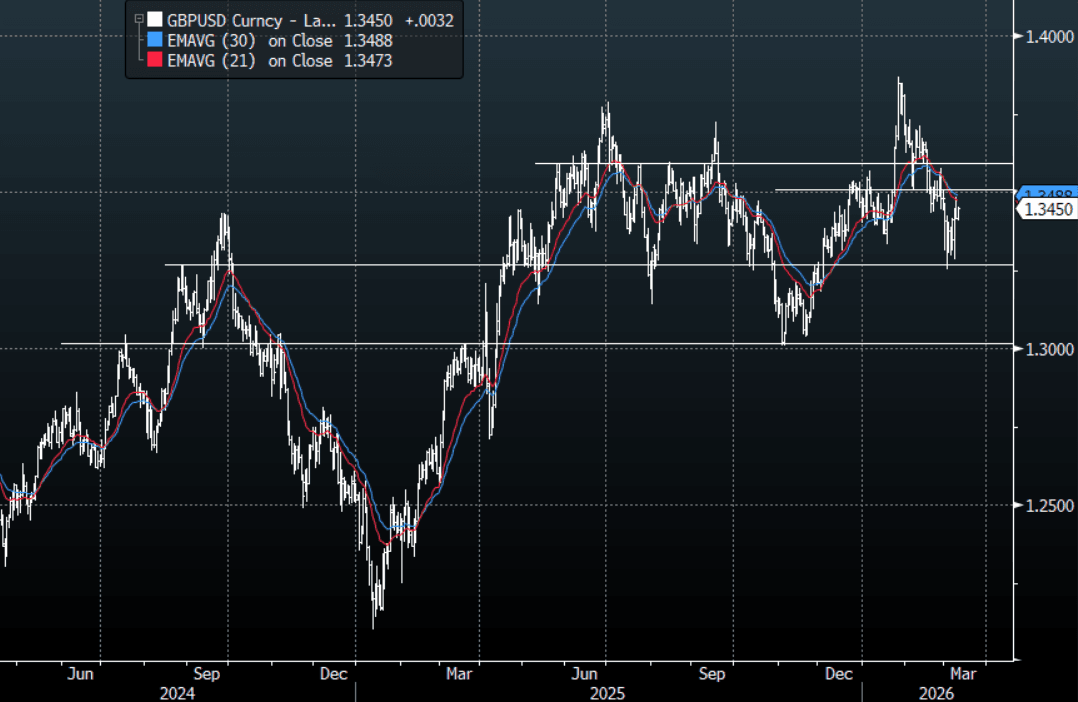Image resolution: width=1078 pixels, height=702 pixels.
Task: Click the 1.2500 price axis label
Action: [x=1049, y=506]
